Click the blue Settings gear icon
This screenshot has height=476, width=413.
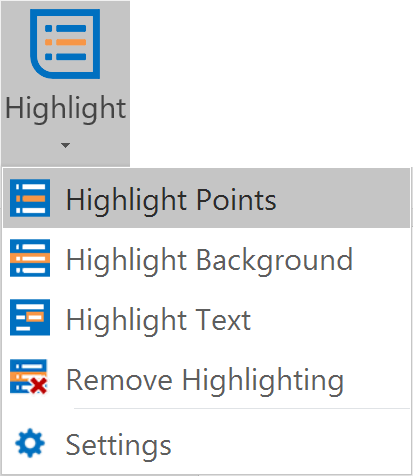[x=30, y=443]
